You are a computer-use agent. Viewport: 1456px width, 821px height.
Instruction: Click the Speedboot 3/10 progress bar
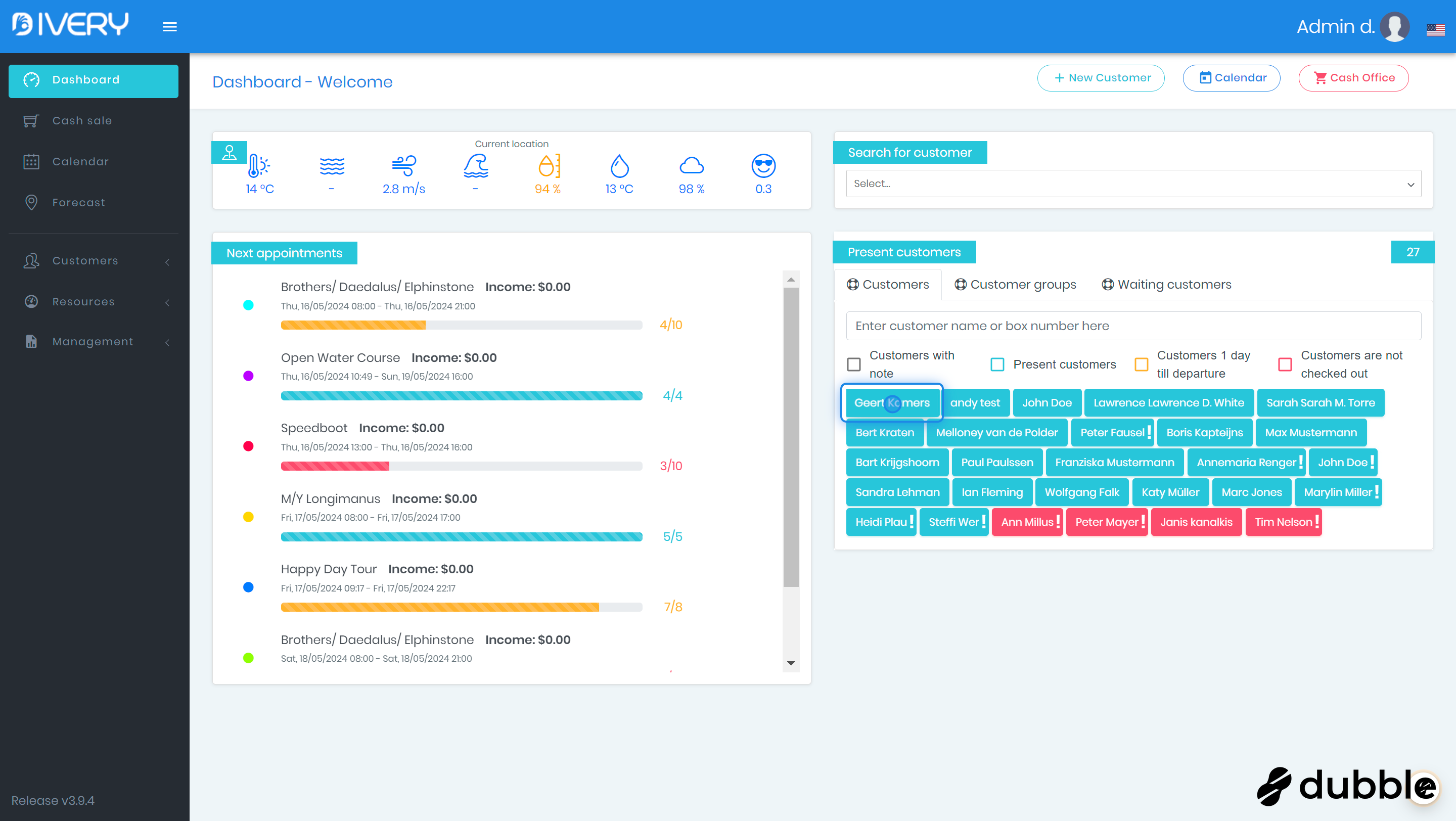pyautogui.click(x=461, y=466)
